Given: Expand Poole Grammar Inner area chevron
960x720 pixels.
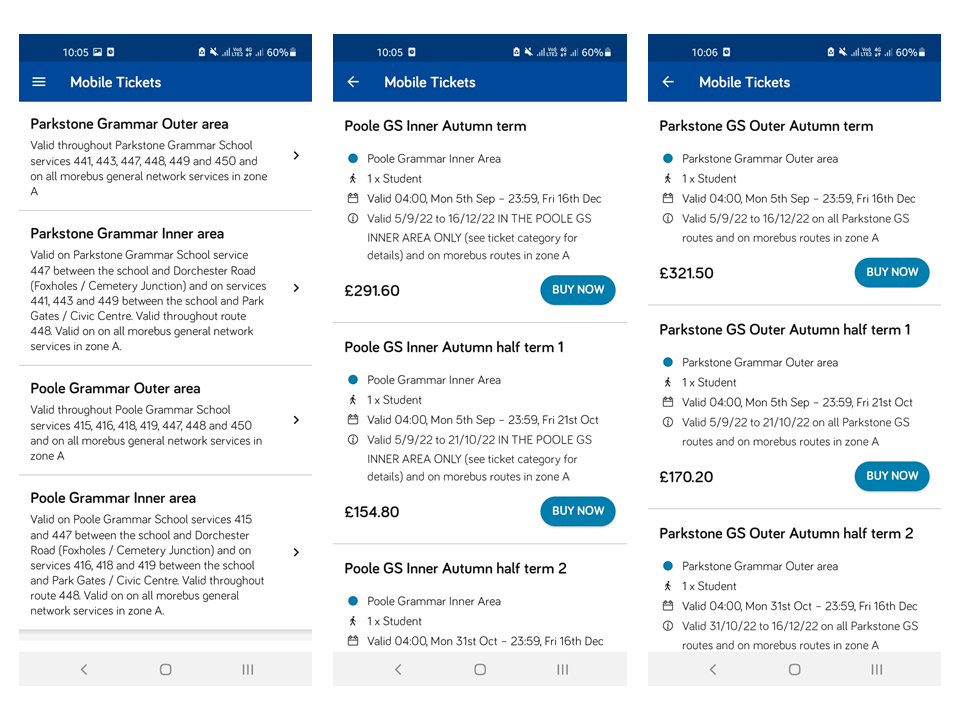Looking at the screenshot, I should [296, 552].
